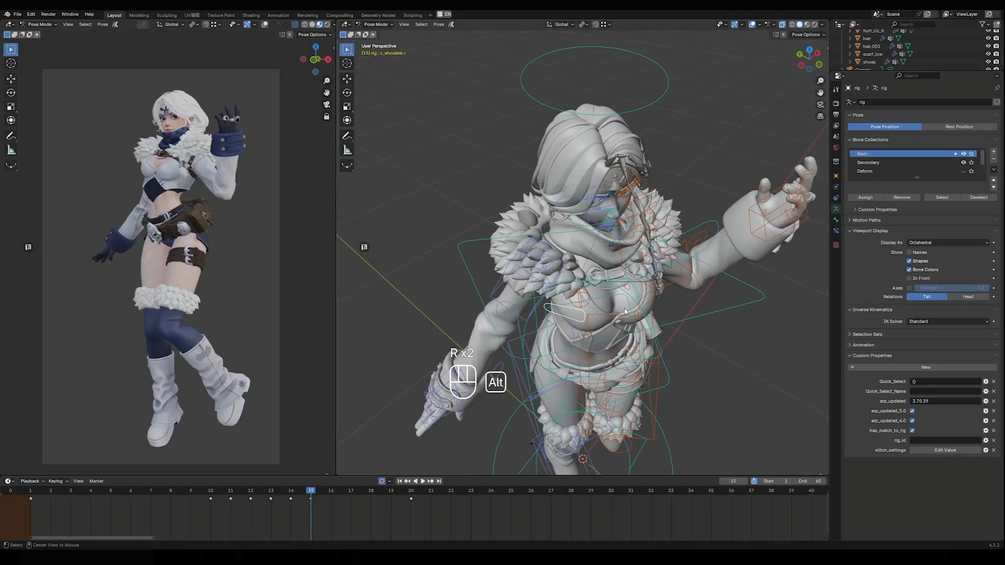Click the hand pan-view icon in left viewport
This screenshot has width=1005, height=565.
pyautogui.click(x=326, y=92)
